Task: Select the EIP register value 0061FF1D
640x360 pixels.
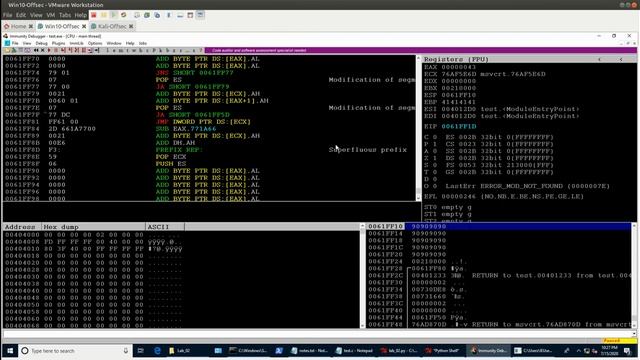Action: pos(459,127)
